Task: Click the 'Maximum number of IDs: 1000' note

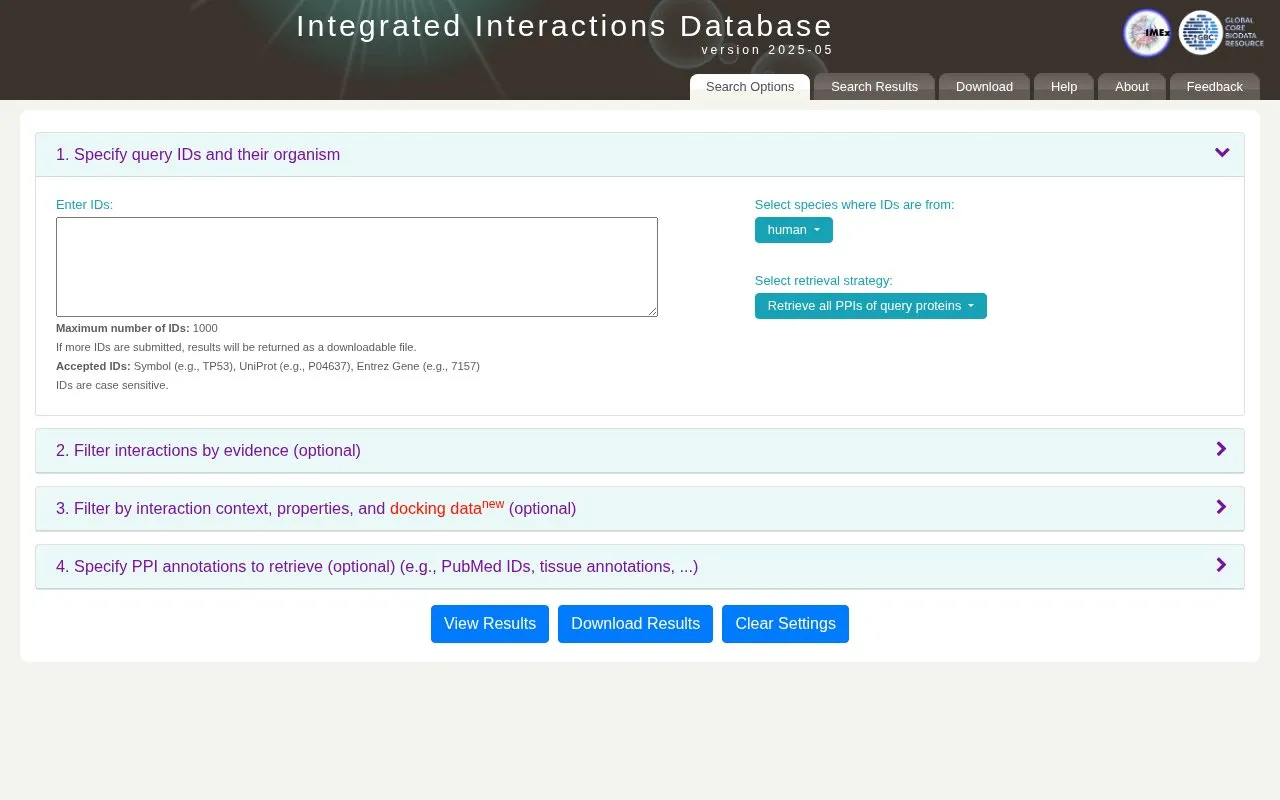Action: click(x=137, y=328)
